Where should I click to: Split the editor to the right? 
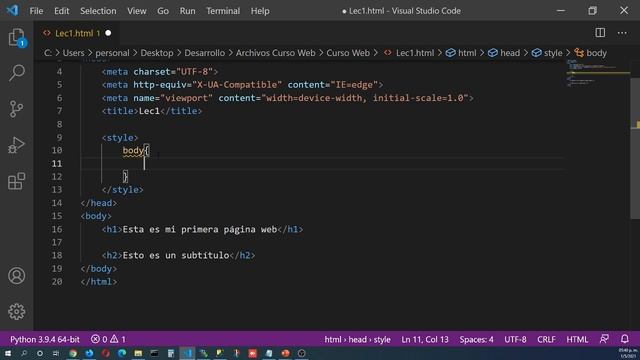[x=600, y=33]
